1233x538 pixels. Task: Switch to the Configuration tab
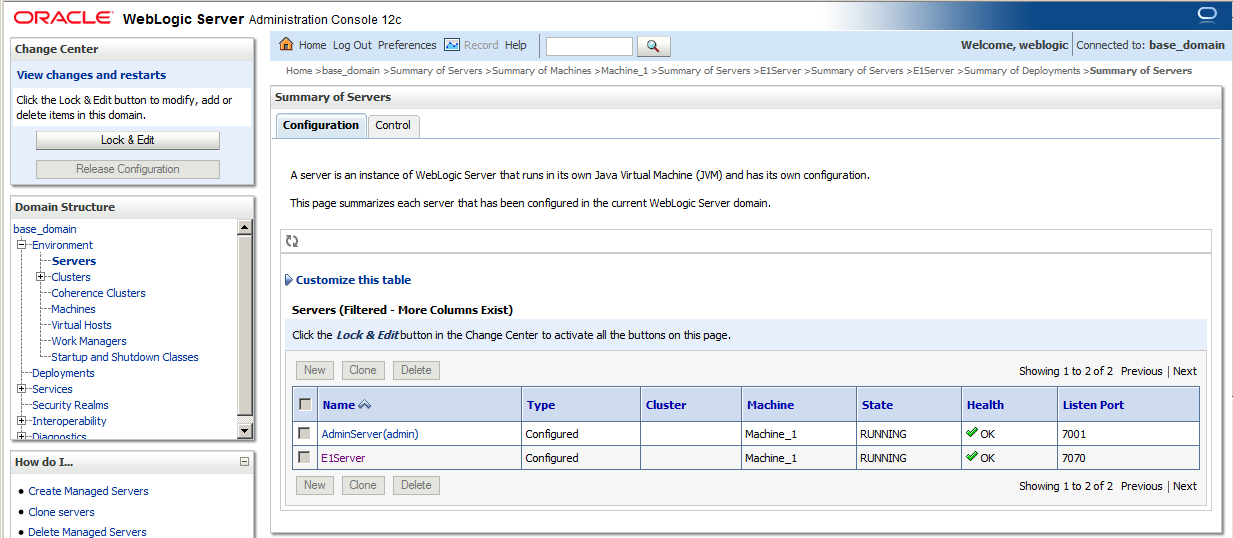tap(320, 125)
